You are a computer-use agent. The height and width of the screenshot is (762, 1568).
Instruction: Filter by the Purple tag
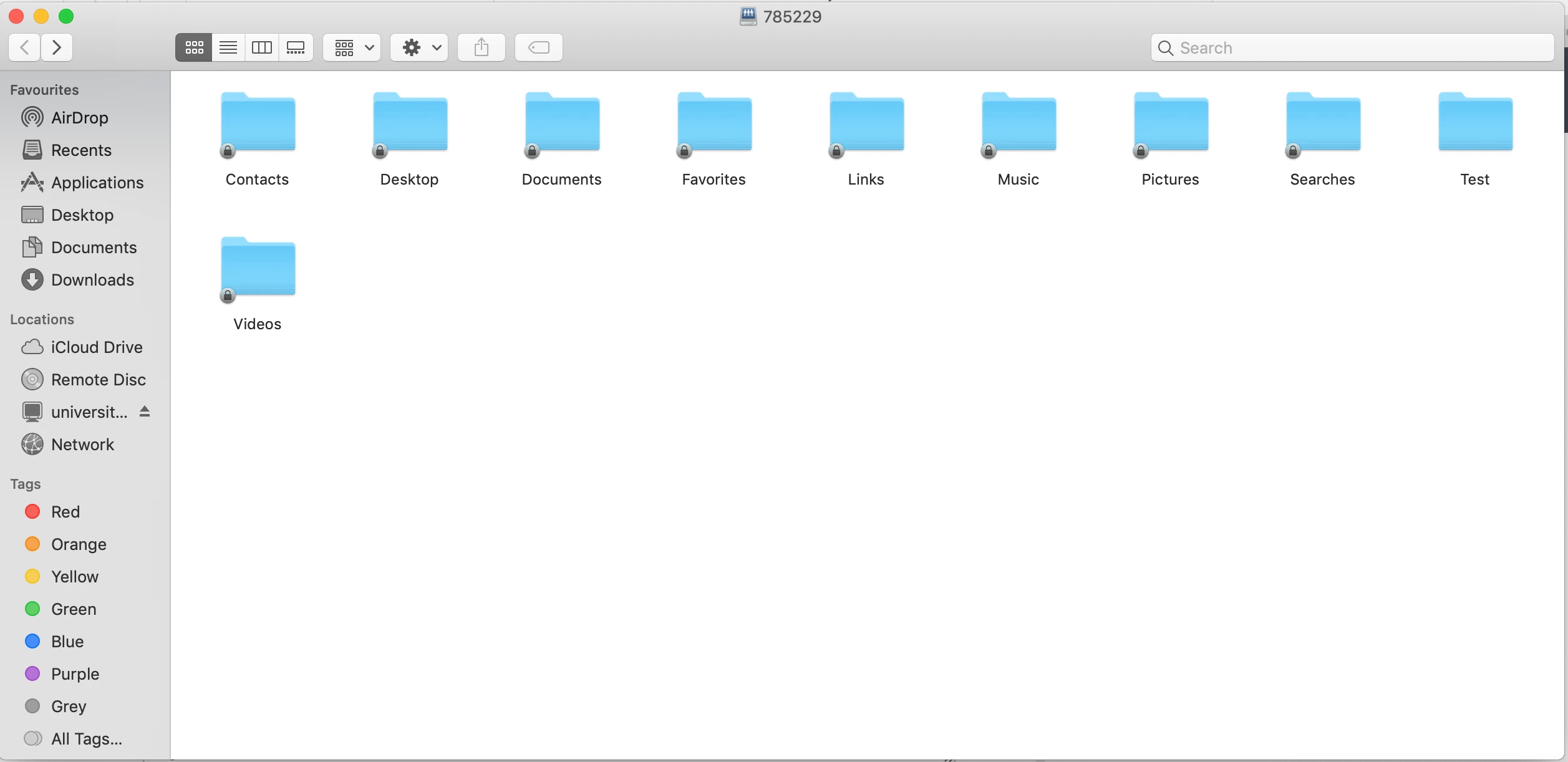(74, 674)
